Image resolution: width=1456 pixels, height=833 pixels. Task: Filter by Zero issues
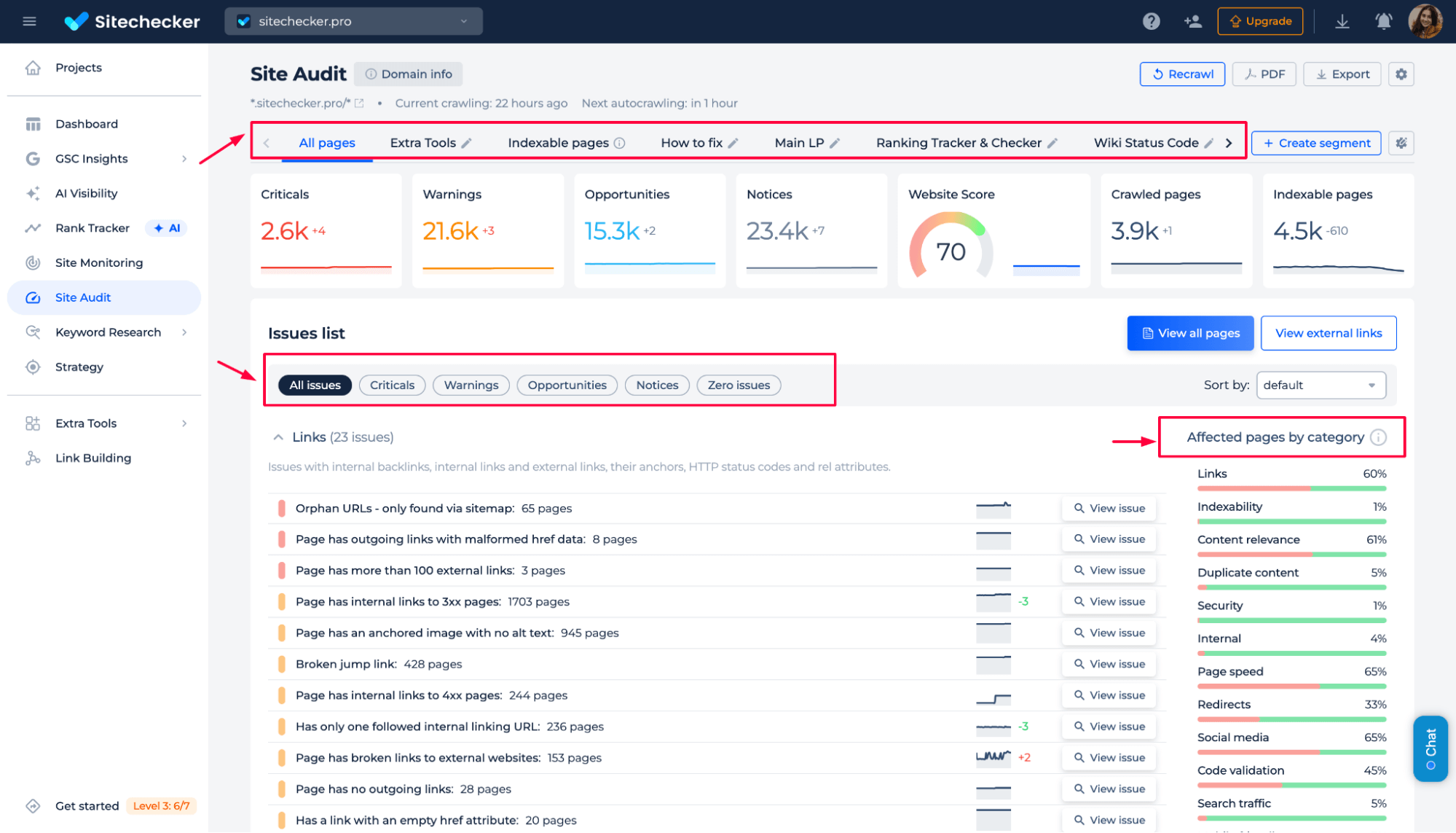point(739,385)
